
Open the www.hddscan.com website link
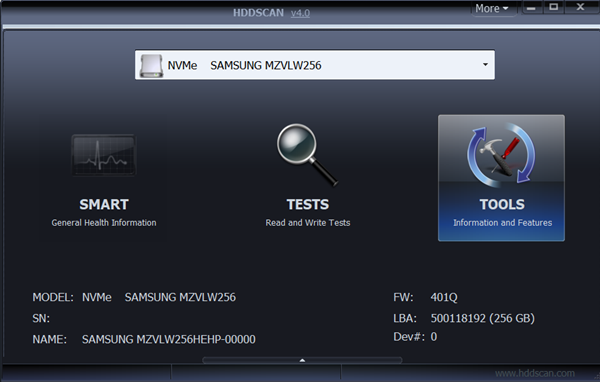click(535, 373)
